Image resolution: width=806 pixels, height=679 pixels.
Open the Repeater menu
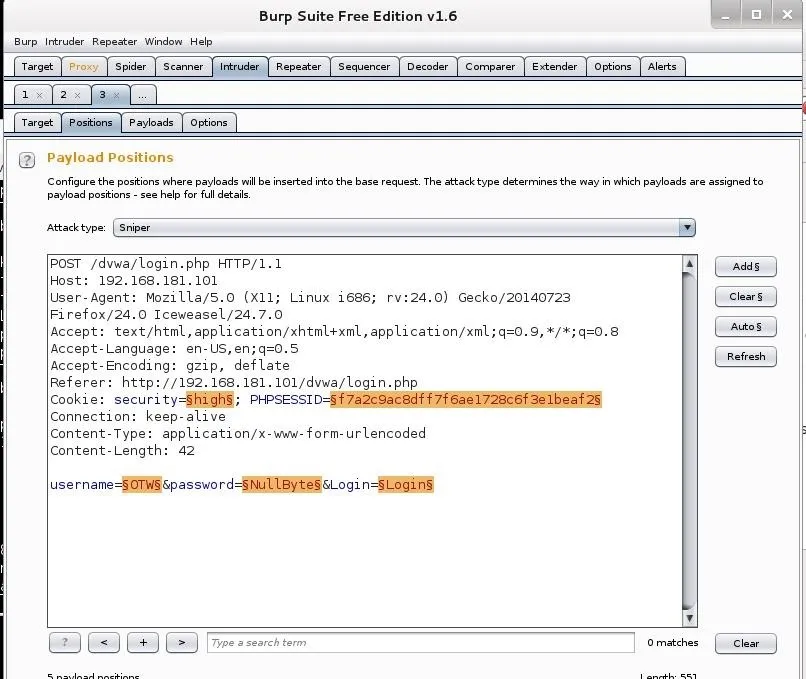tap(115, 42)
